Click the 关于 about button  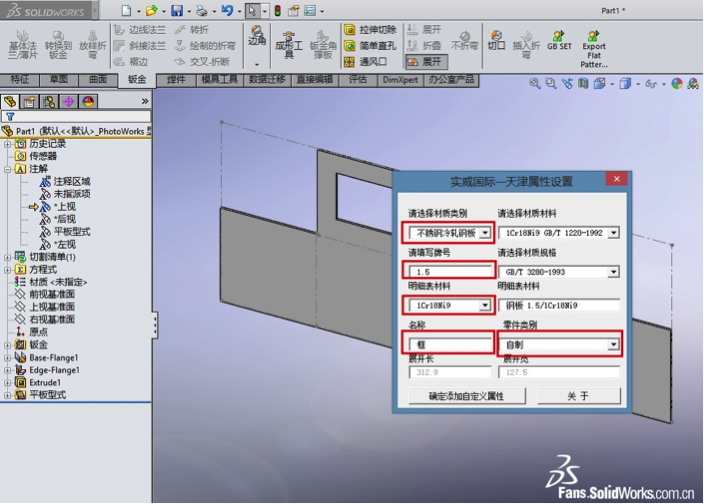578,397
